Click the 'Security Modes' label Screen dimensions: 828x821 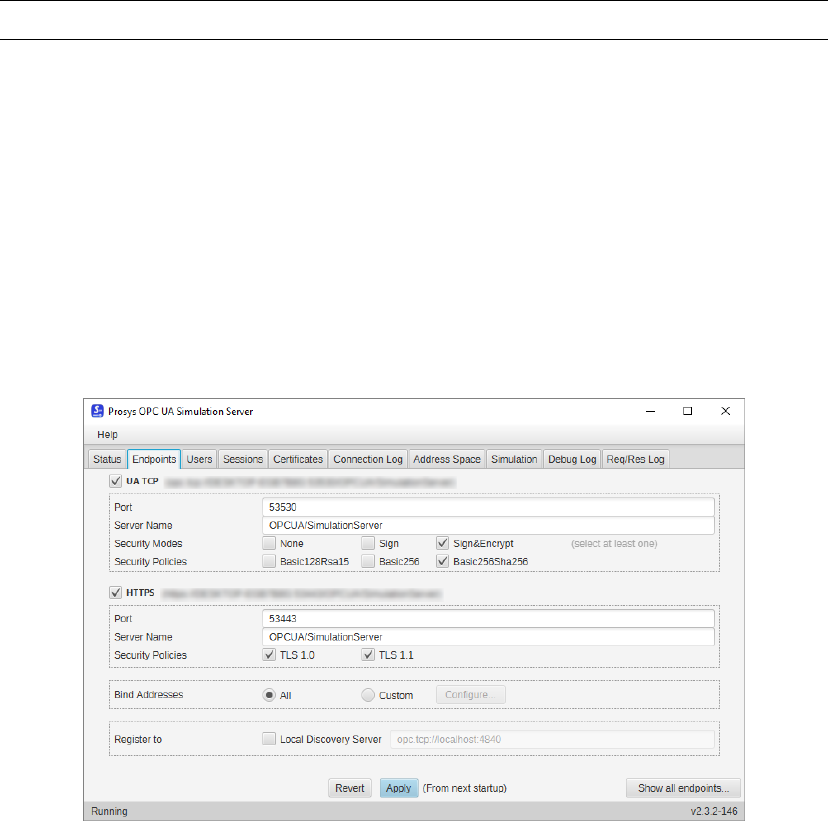(148, 543)
